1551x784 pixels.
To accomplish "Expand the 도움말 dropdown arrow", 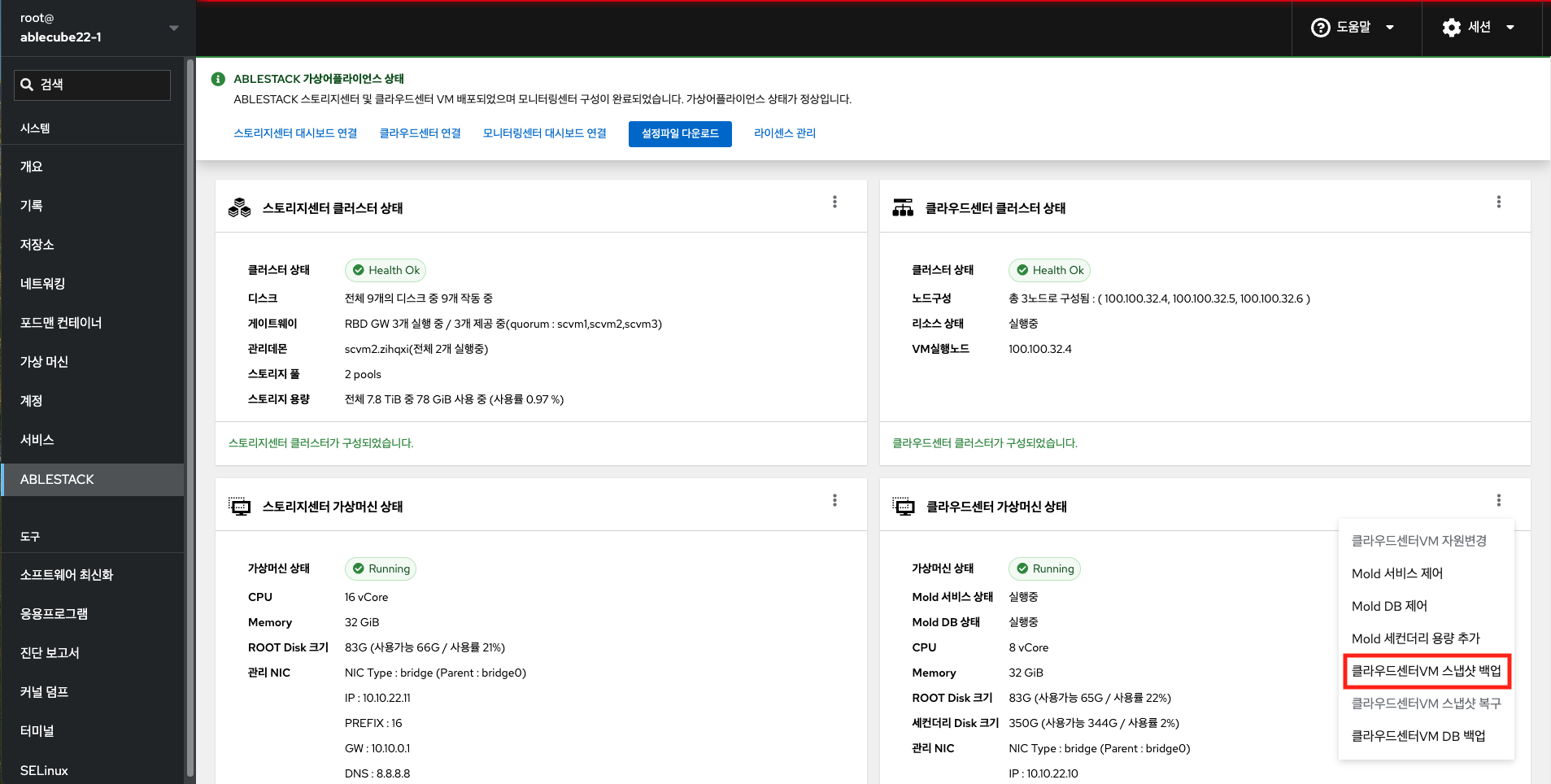I will [x=1390, y=28].
